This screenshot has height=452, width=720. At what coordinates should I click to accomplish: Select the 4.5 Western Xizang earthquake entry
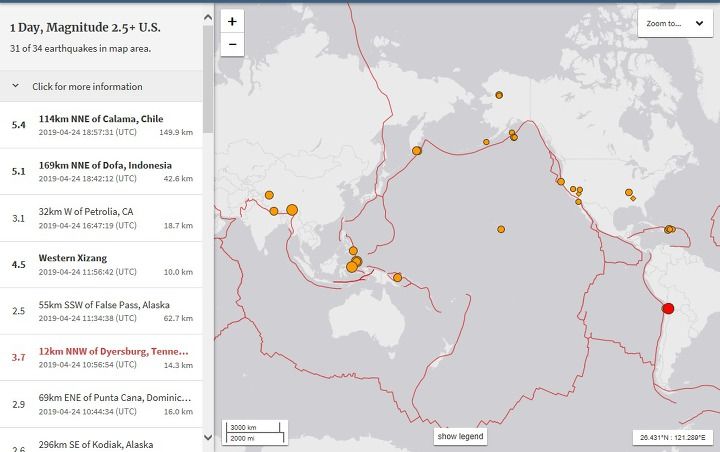101,265
